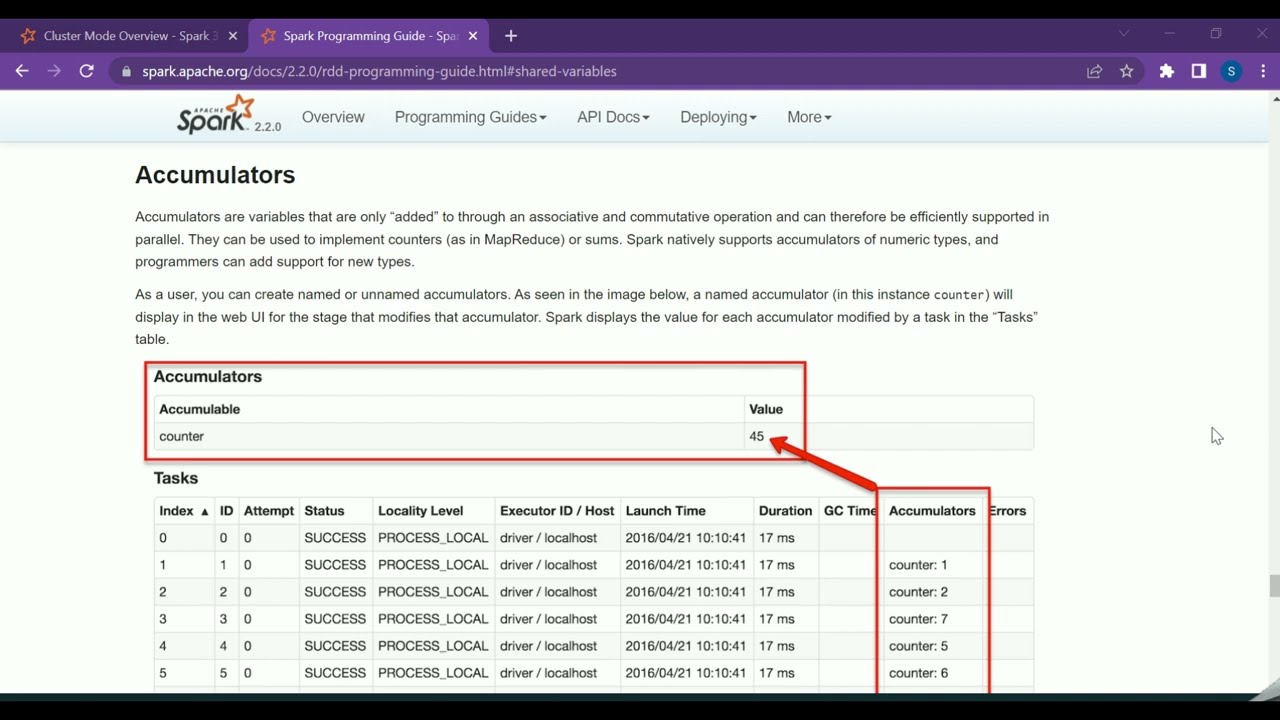This screenshot has width=1280, height=720.
Task: Close the Spark Programming Guide tab
Action: [473, 36]
